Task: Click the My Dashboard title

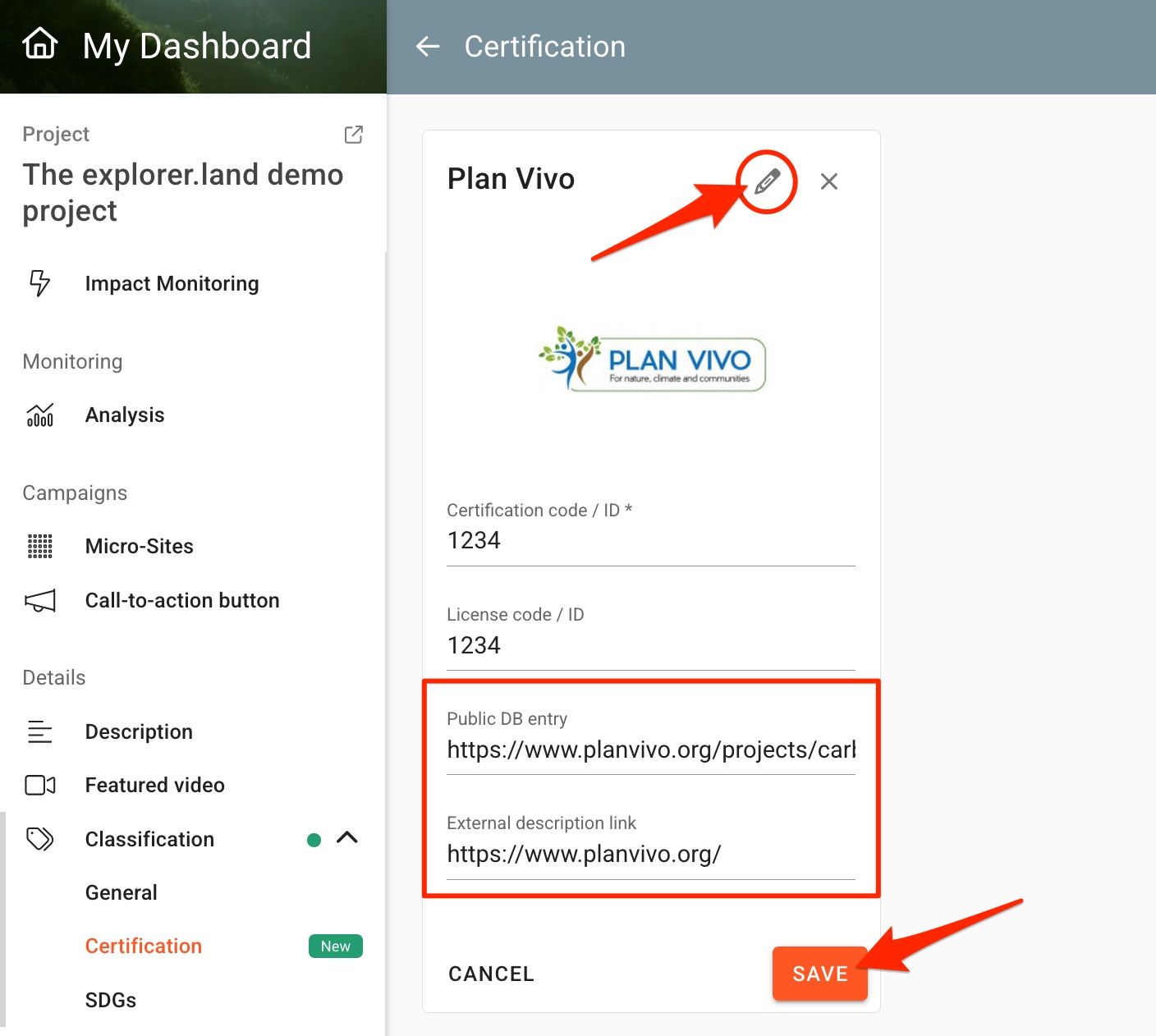Action: (197, 46)
